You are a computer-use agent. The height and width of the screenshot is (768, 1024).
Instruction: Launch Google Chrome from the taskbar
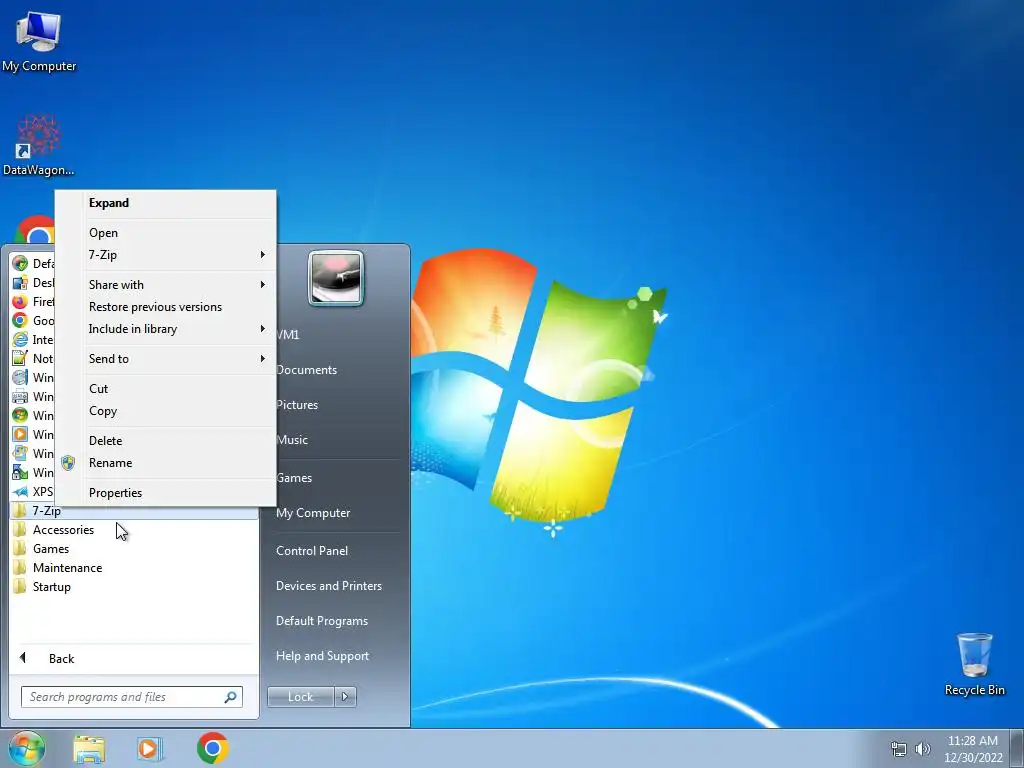click(212, 748)
